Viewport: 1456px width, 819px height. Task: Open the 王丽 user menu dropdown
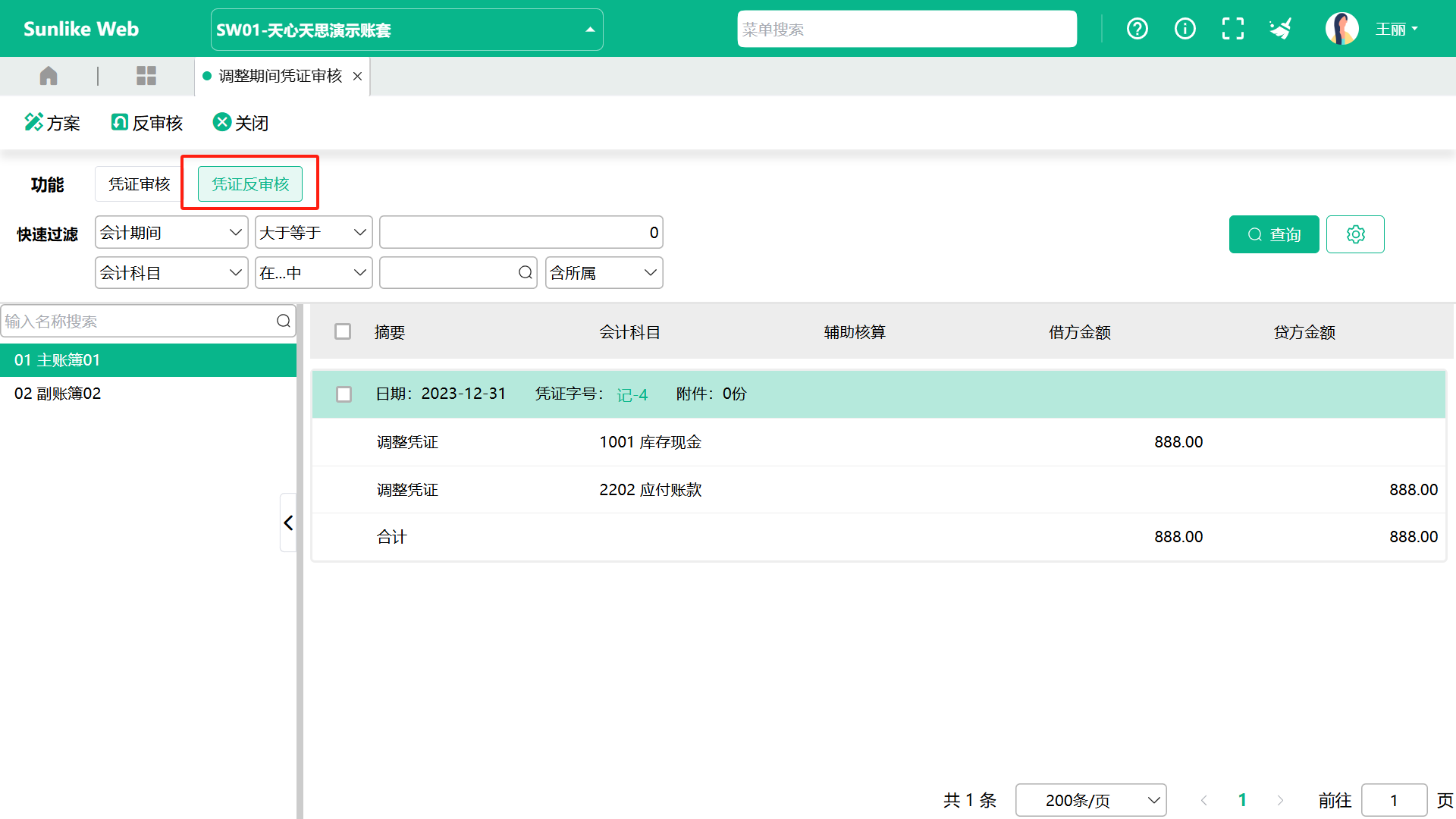pos(1397,30)
